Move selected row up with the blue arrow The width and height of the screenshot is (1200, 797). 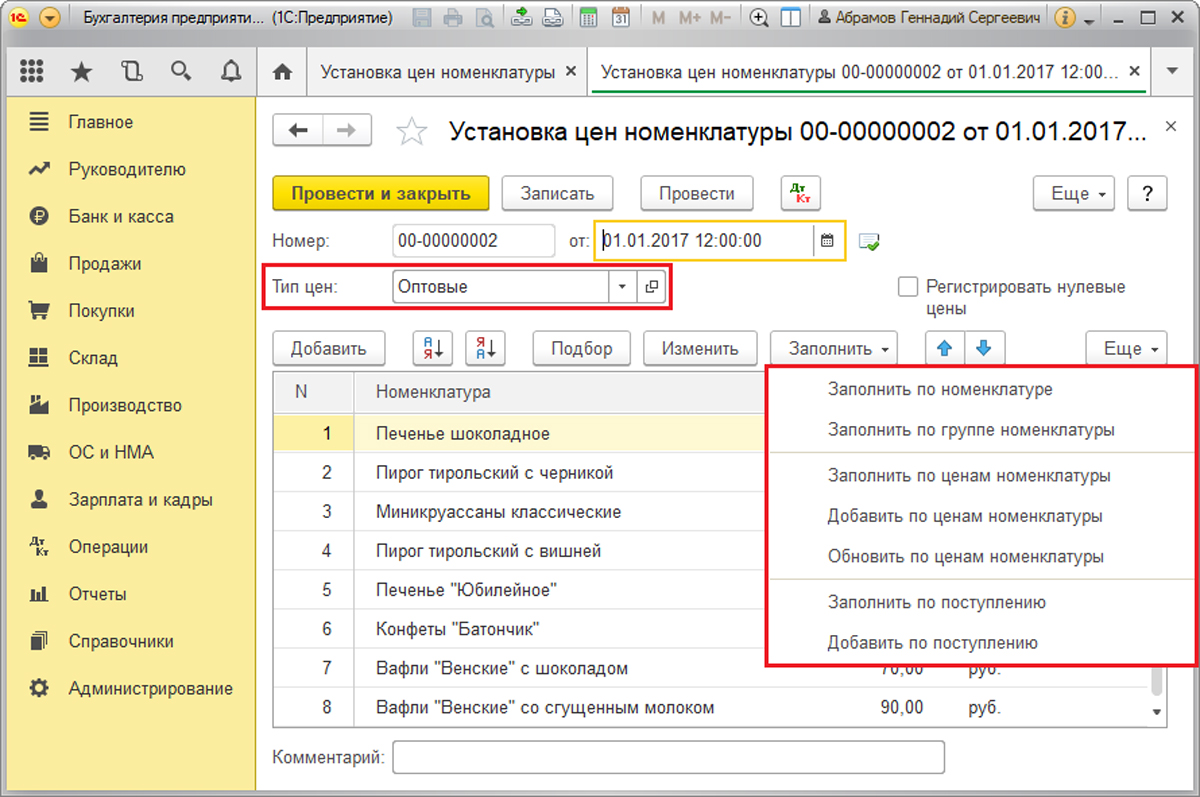pos(945,348)
